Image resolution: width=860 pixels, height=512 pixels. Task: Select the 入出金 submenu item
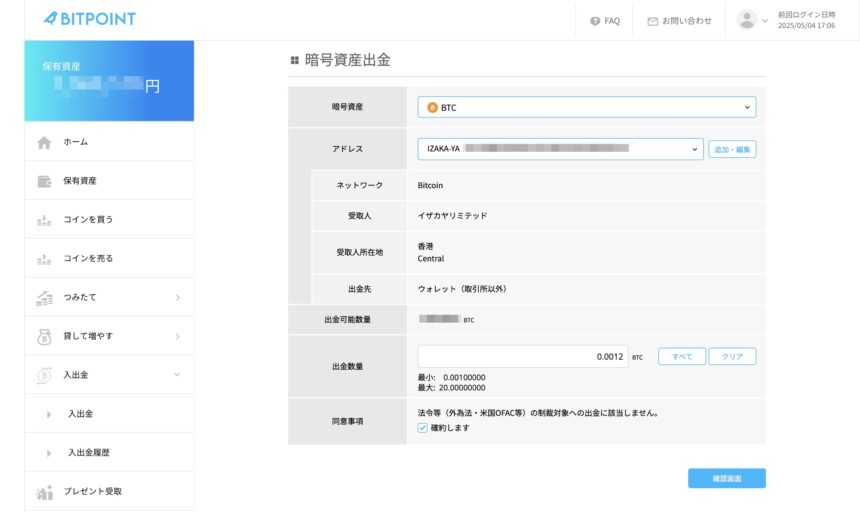109,414
